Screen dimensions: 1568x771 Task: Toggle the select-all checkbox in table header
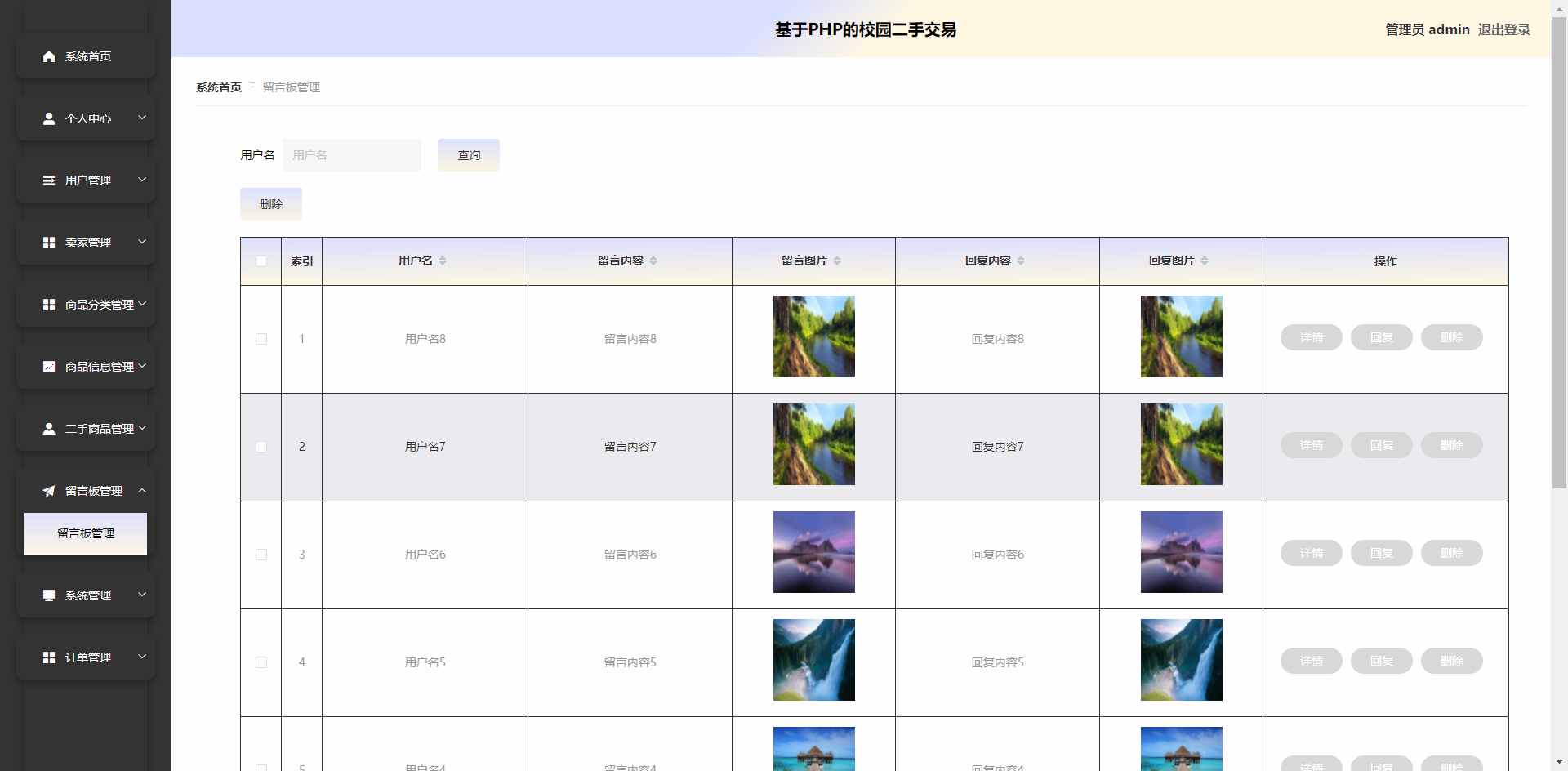[x=261, y=261]
